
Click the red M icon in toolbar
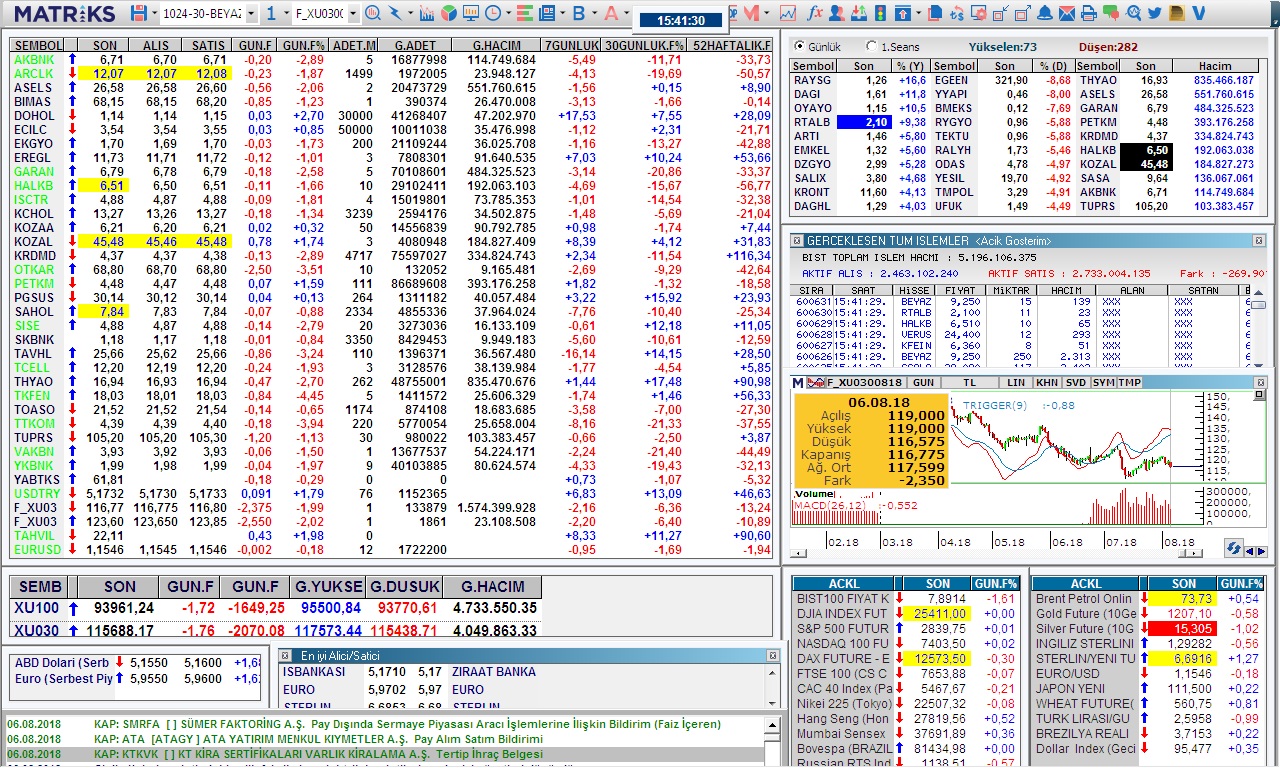(x=752, y=13)
